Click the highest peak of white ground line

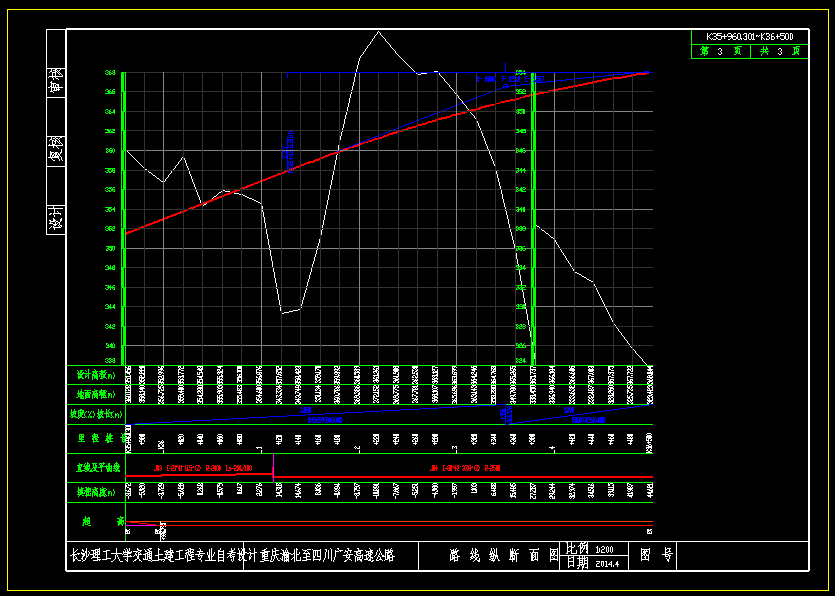tap(377, 32)
